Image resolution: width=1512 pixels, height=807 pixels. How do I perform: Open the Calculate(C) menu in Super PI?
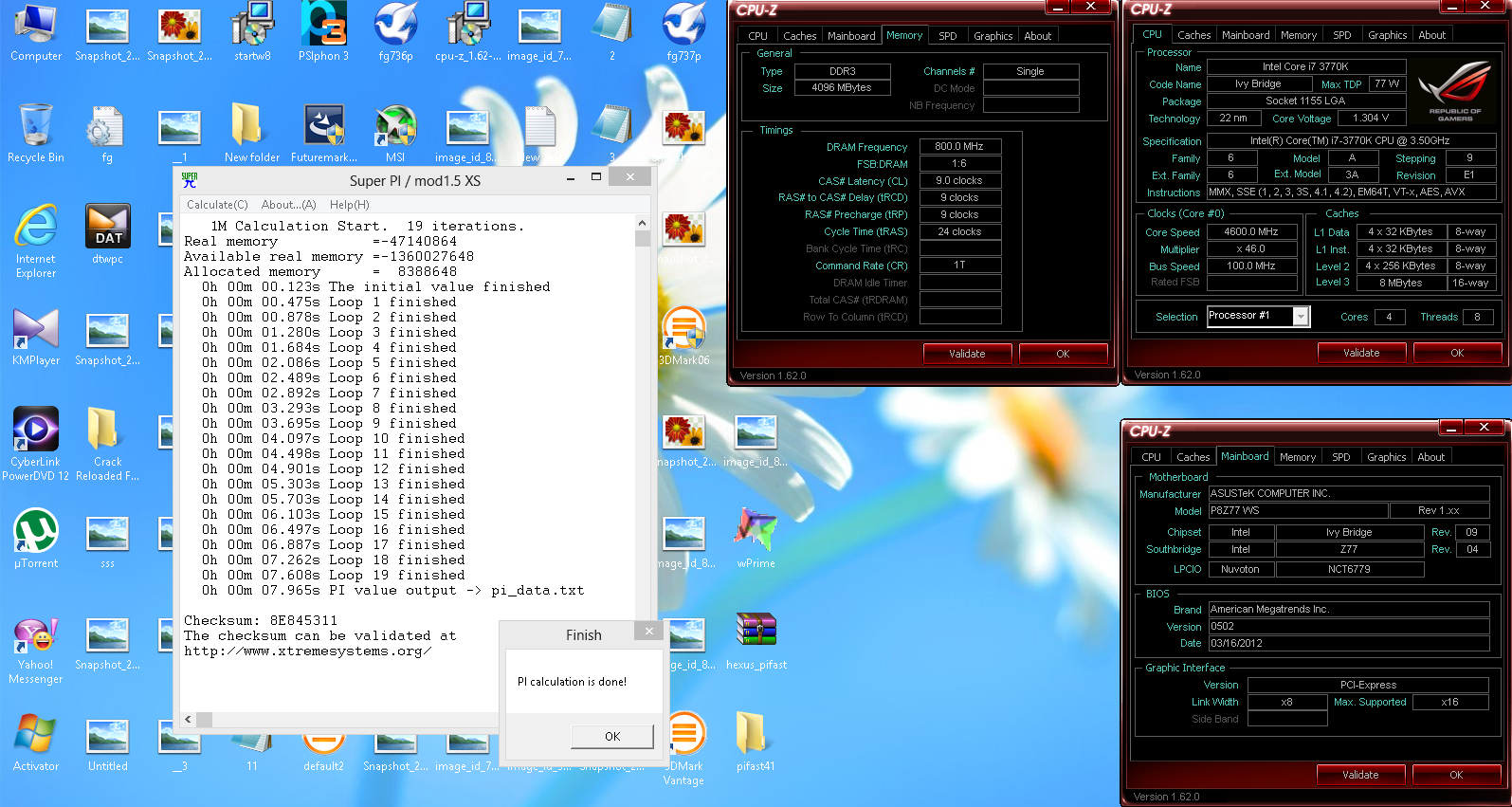[x=217, y=205]
